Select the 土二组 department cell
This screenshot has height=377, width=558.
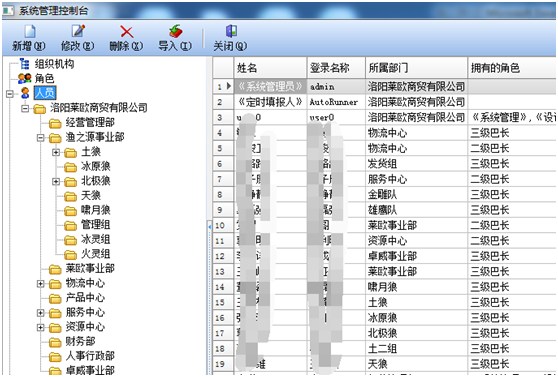[x=417, y=349]
